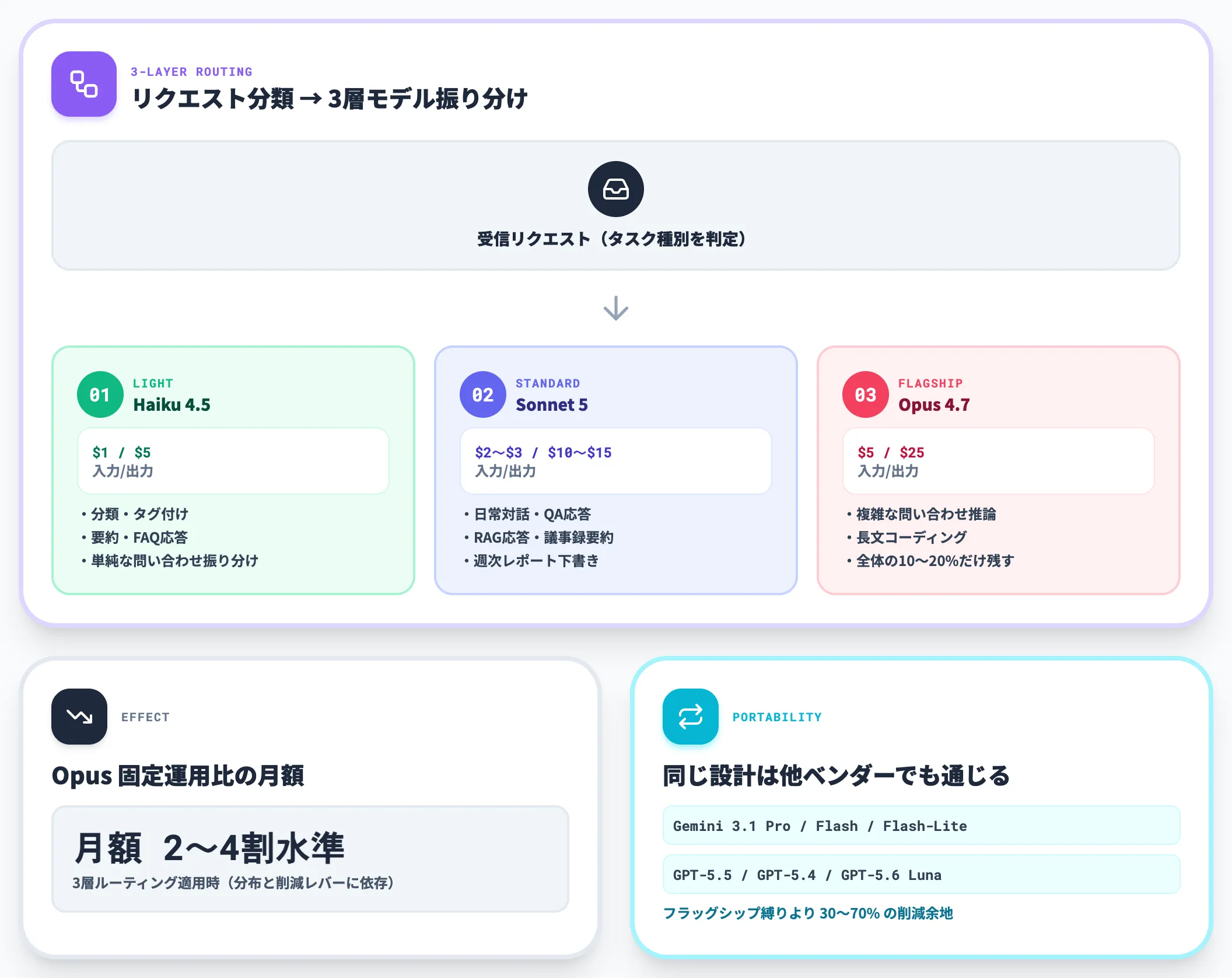Click '入力/出力' under Opus price

point(888,471)
